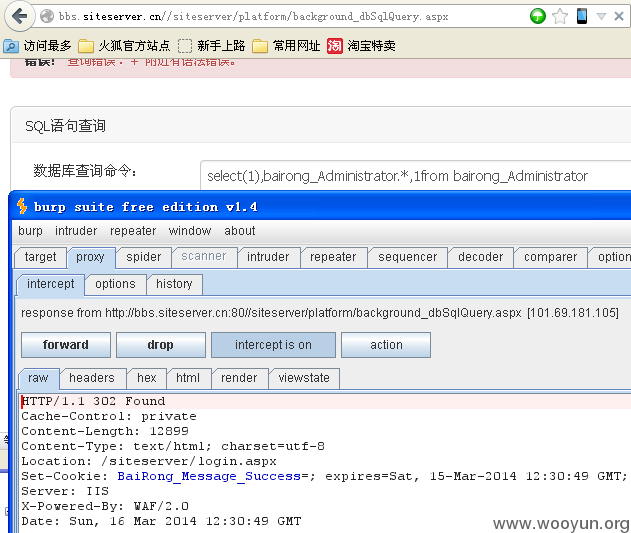Switch to the proxy tab
This screenshot has height=533, width=631.
tap(90, 257)
